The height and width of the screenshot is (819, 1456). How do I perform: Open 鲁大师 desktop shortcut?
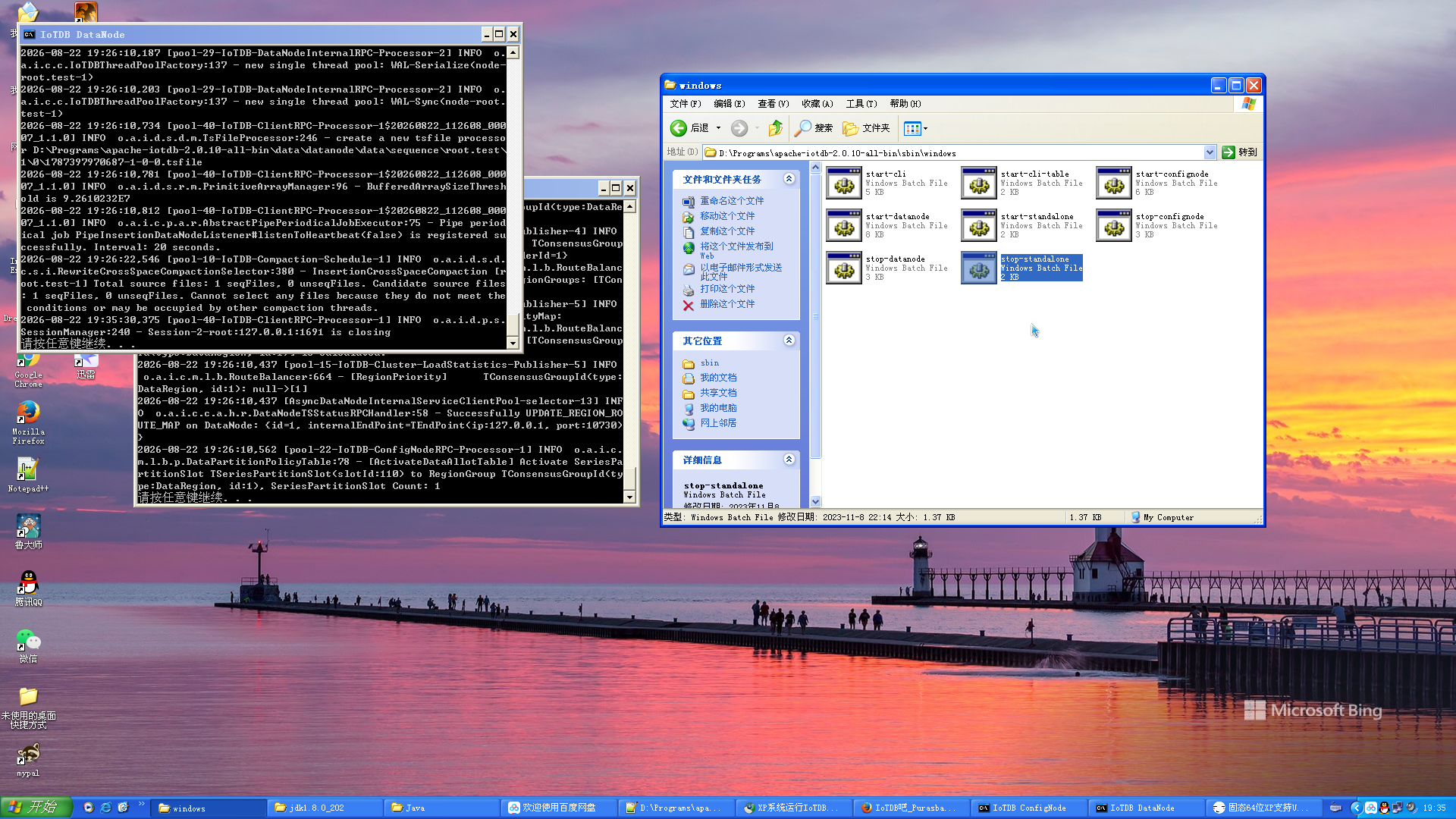tap(28, 531)
